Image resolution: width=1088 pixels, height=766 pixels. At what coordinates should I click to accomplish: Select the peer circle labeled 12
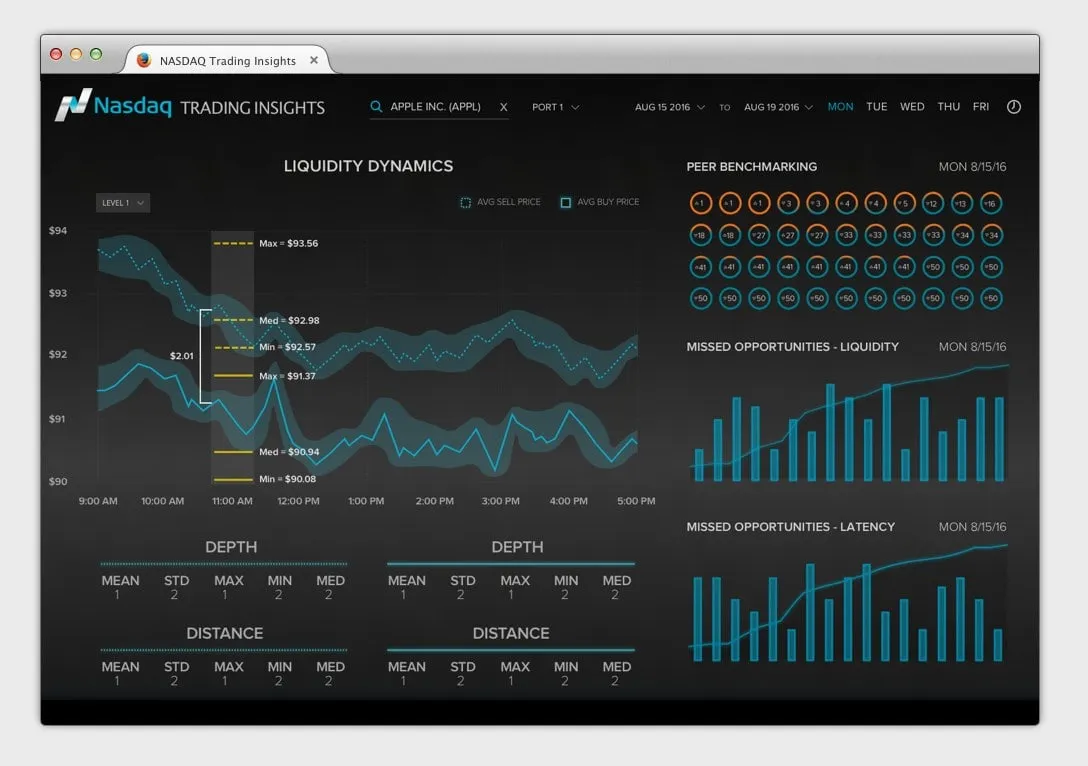[933, 203]
